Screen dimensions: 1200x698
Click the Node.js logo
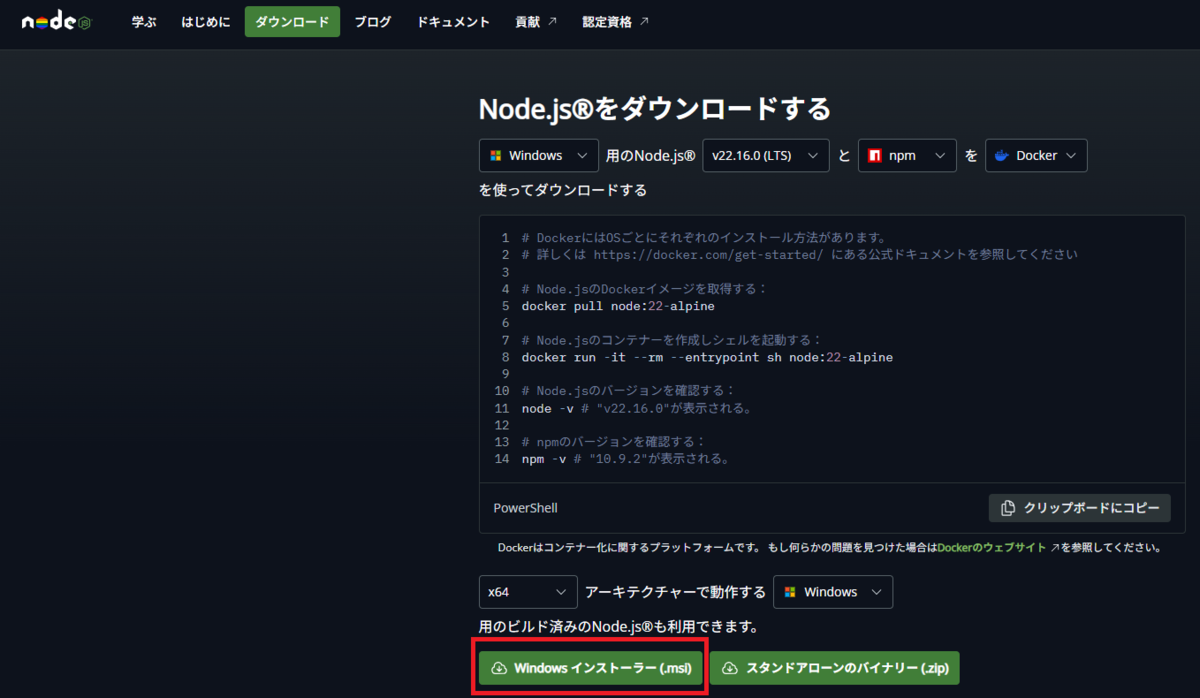coord(56,22)
